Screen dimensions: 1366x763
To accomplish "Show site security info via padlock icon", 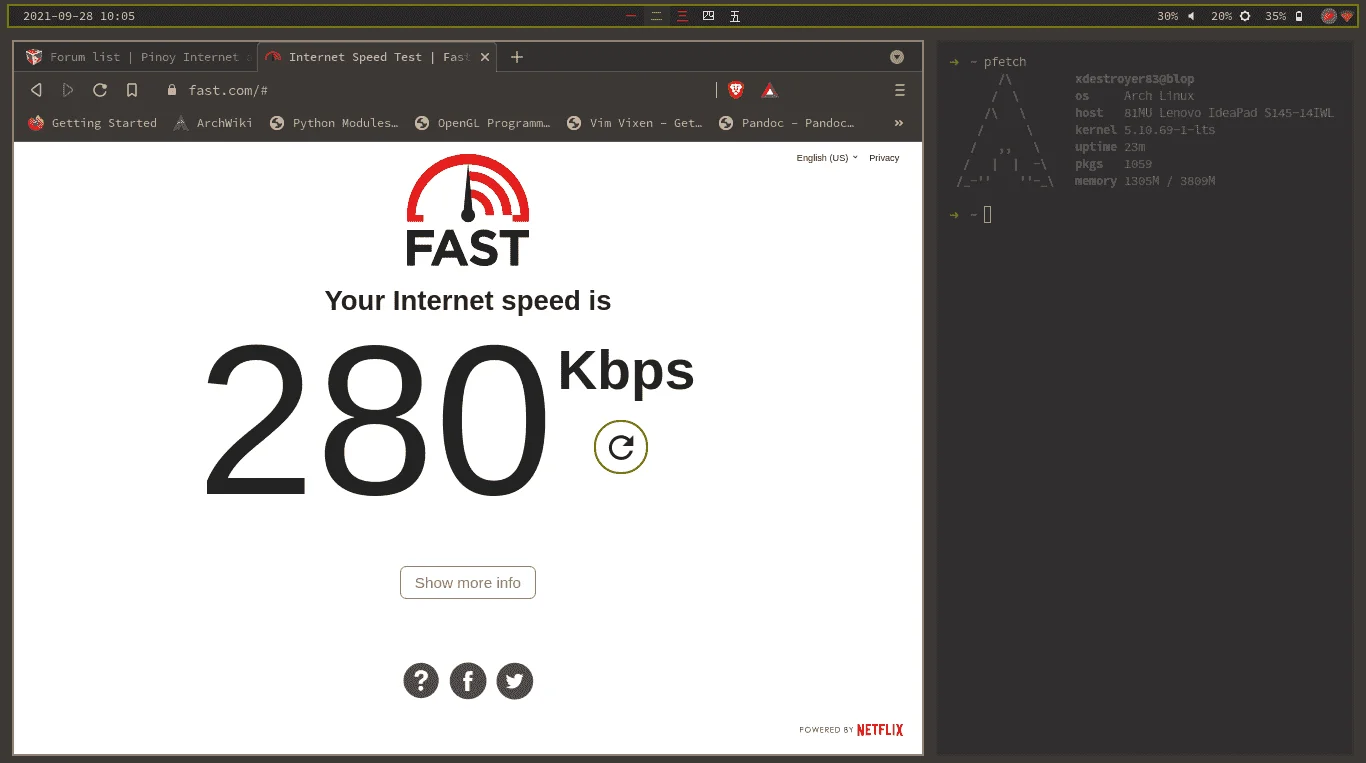I will (172, 90).
